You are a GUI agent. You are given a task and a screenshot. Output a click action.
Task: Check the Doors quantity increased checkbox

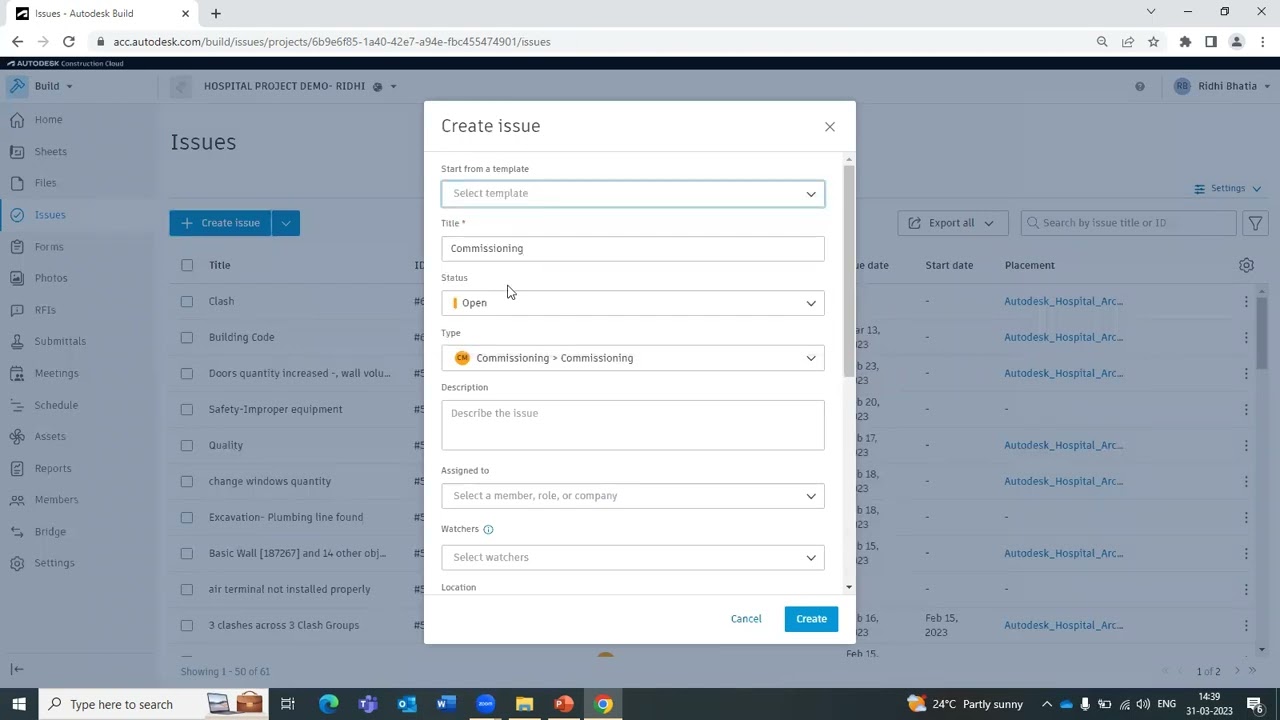[x=187, y=373]
